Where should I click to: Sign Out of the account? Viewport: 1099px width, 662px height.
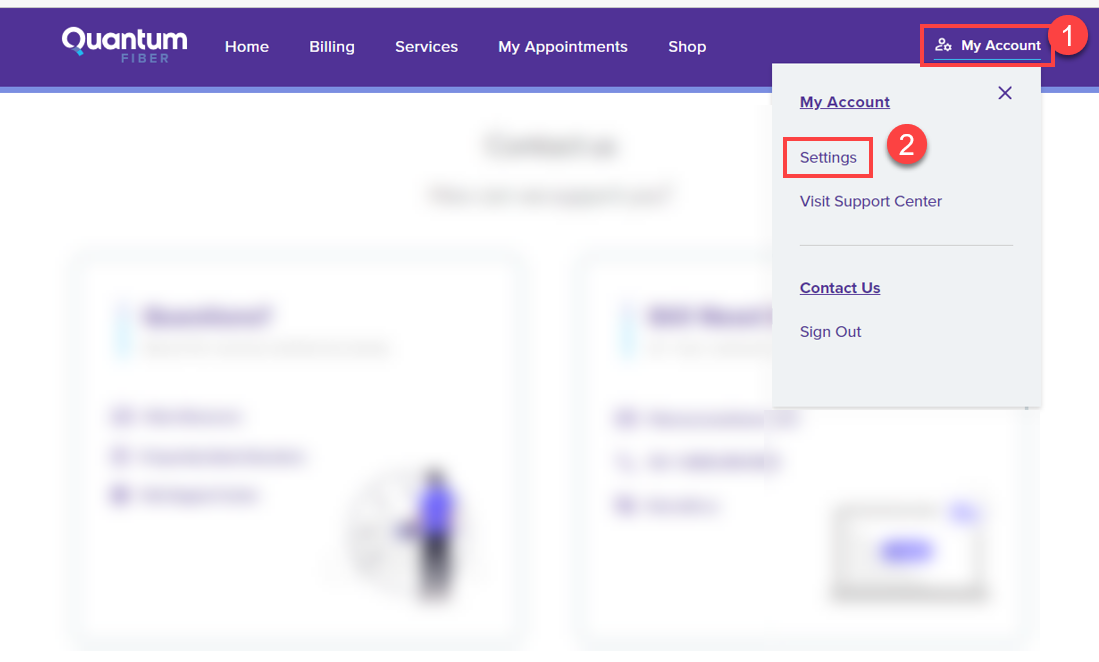point(830,331)
